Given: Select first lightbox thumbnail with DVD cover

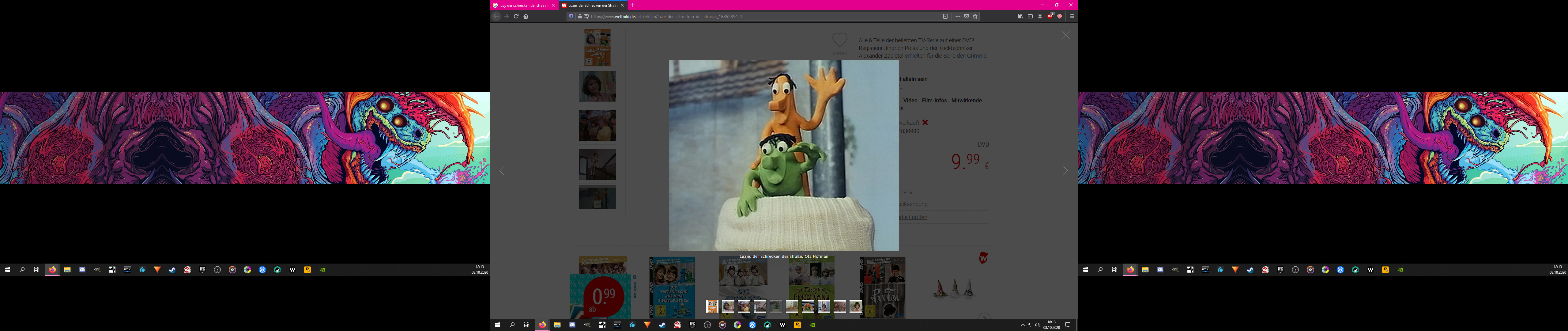Looking at the screenshot, I should (711, 306).
